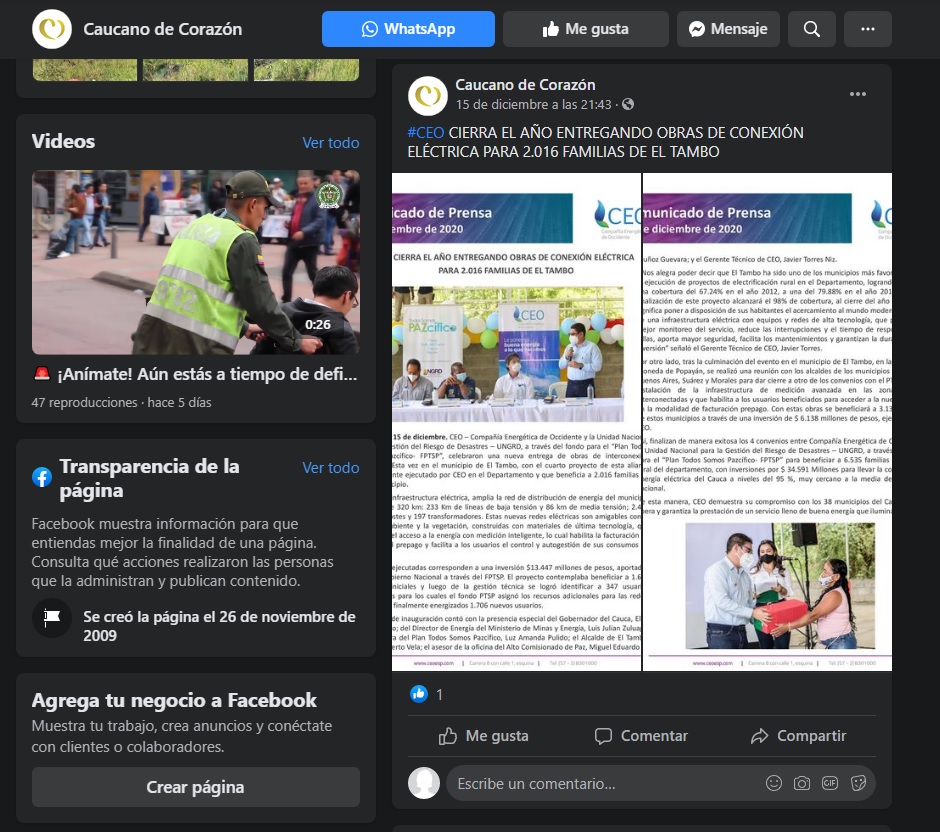Screen dimensions: 940x832
Task: Attach a photo with the camera icon
Action: (x=802, y=783)
